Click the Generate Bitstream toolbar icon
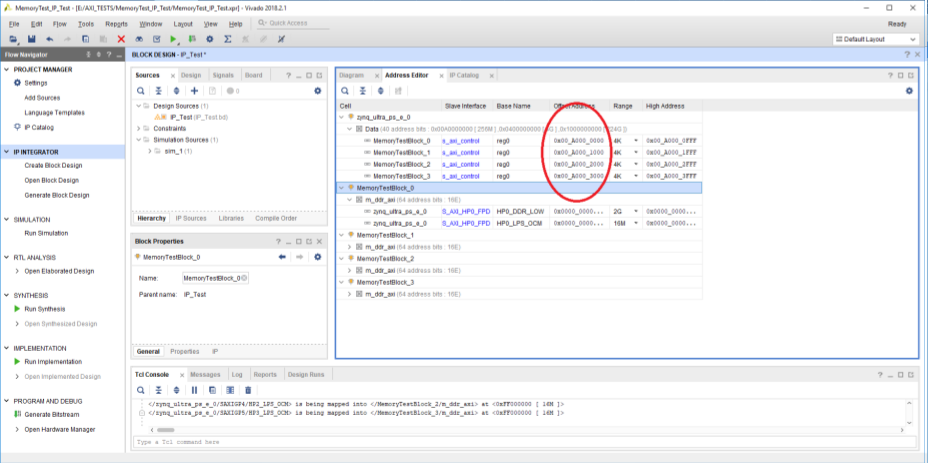 tap(192, 39)
